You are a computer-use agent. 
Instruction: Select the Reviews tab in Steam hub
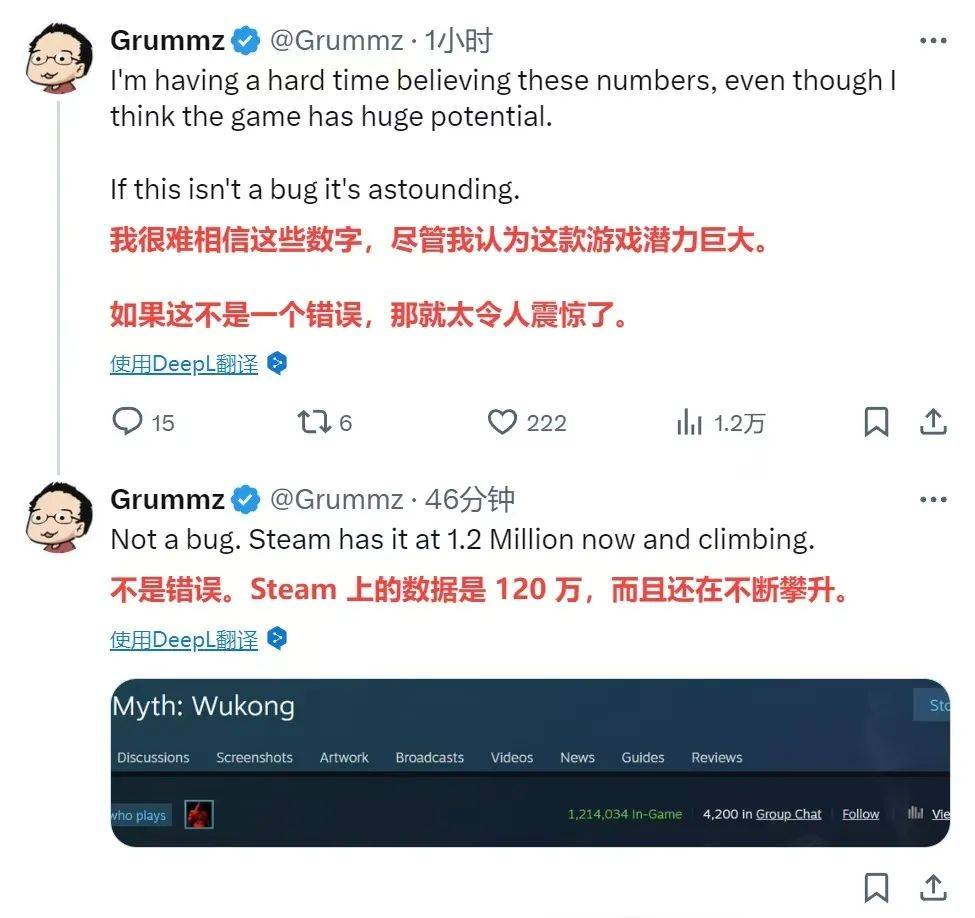[x=717, y=758]
